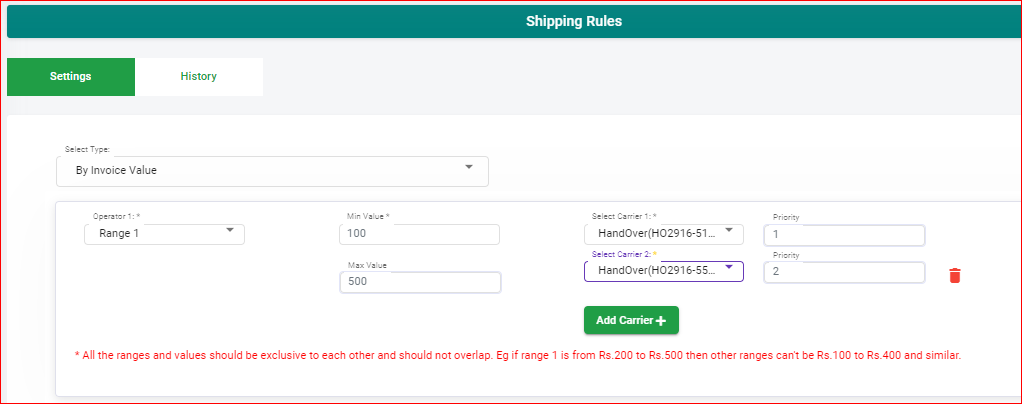Click the plus icon on Add Carrier
The width and height of the screenshot is (1022, 404).
pyautogui.click(x=661, y=321)
